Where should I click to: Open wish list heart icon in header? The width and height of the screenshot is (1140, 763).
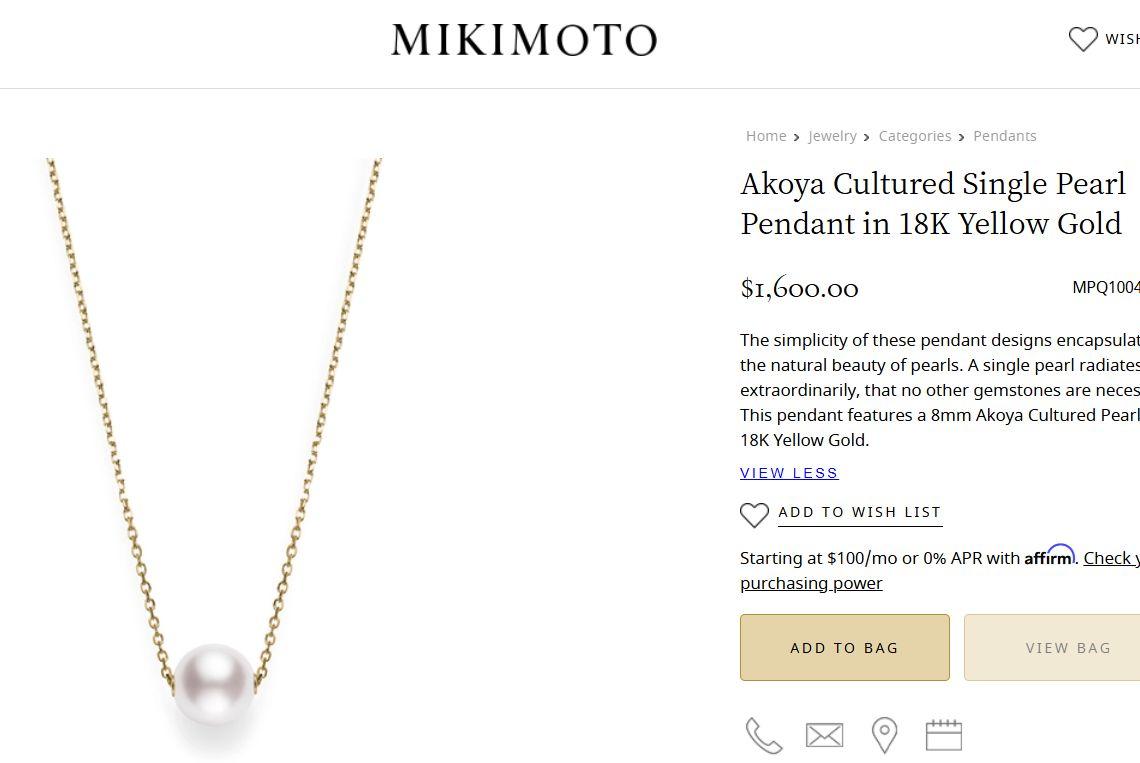(1083, 39)
